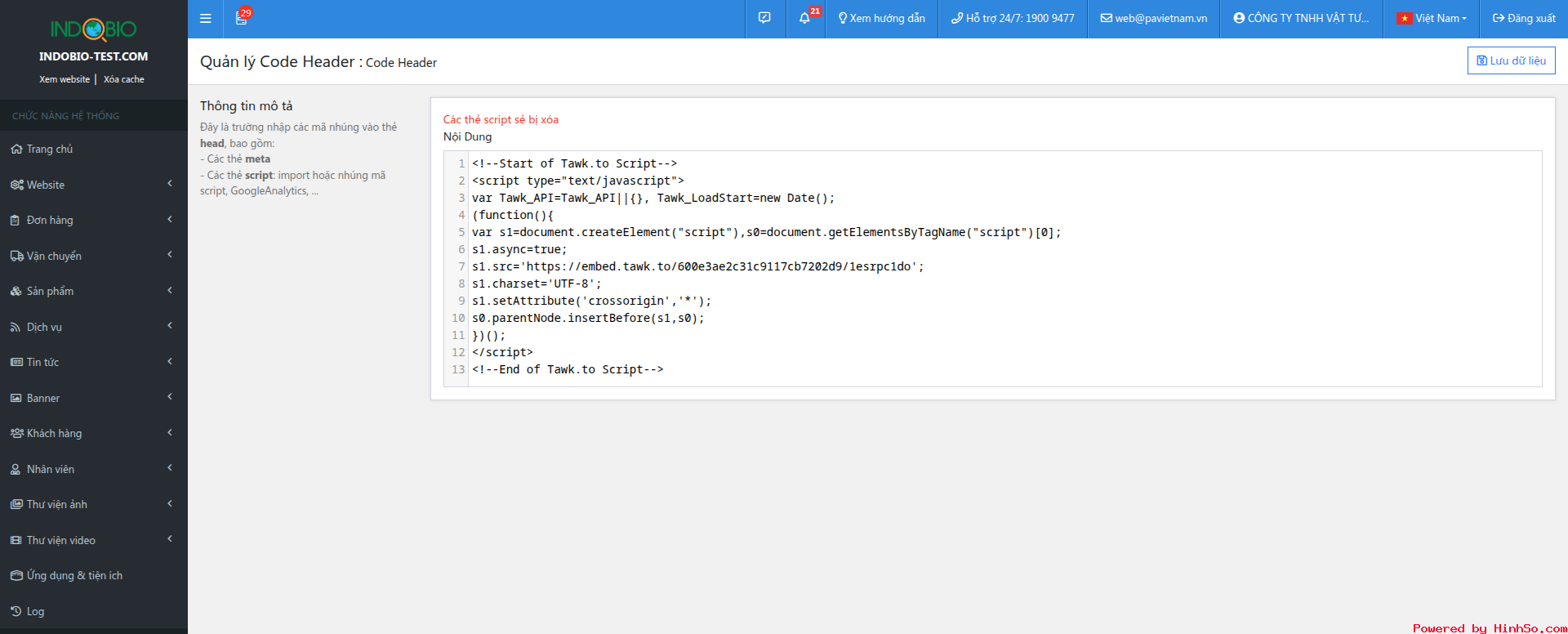The height and width of the screenshot is (634, 1568).
Task: Expand the Dịch vụ submenu chevron
Action: pyautogui.click(x=170, y=326)
